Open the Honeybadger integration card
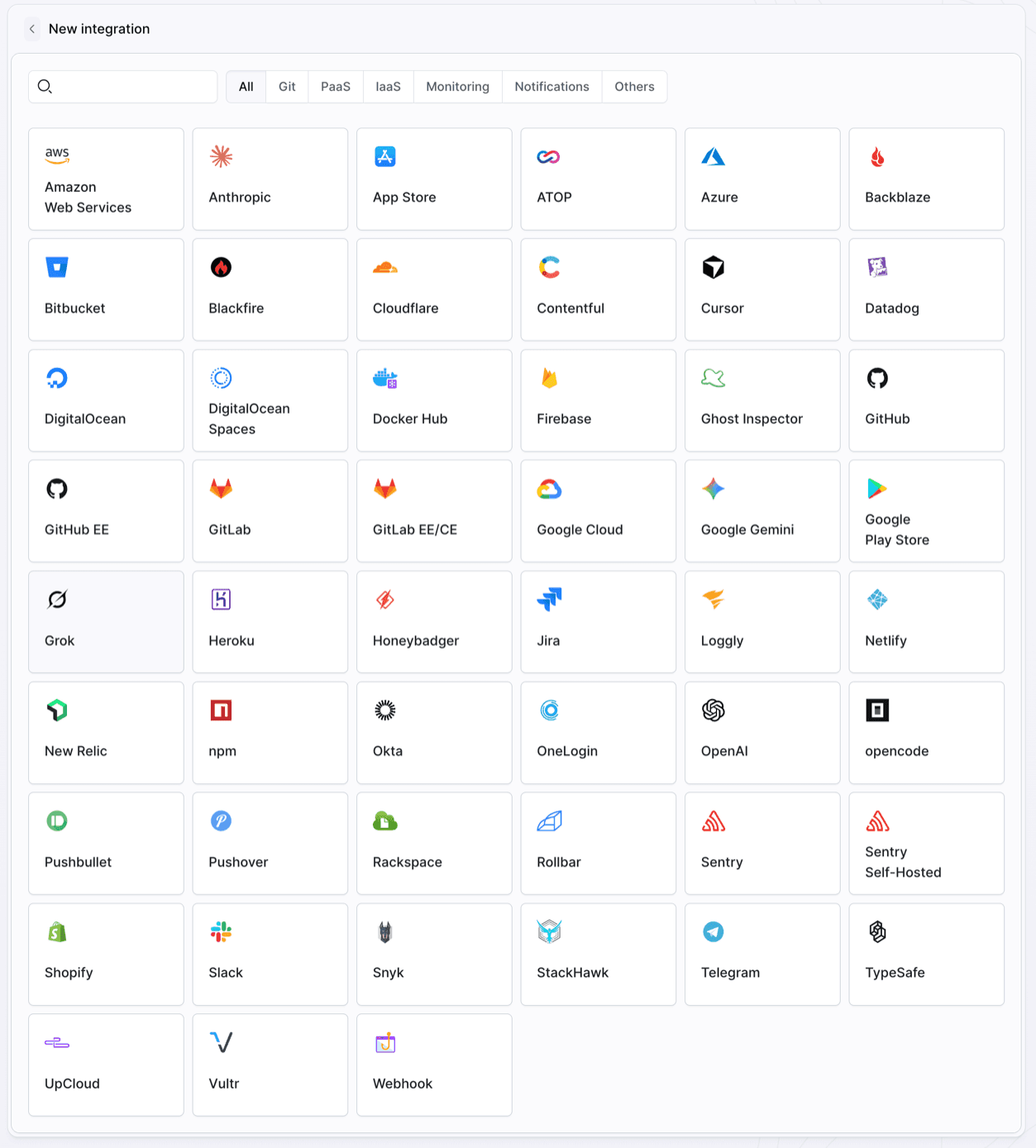The height and width of the screenshot is (1148, 1036). [x=434, y=622]
